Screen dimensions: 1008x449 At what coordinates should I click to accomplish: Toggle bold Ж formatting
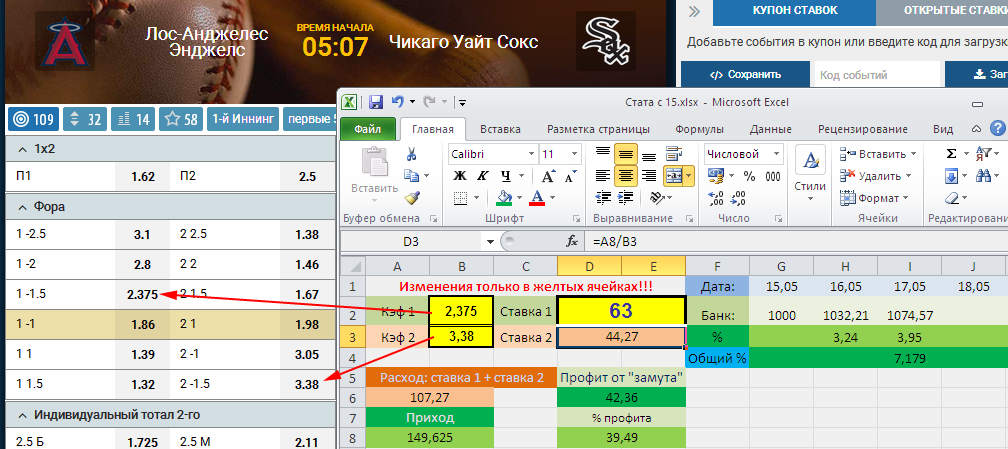click(460, 176)
